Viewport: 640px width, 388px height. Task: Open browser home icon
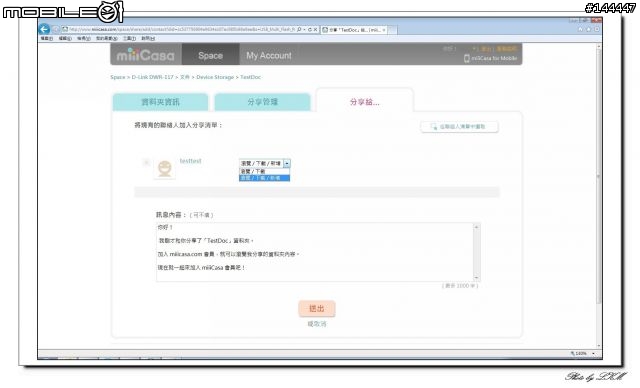[580, 29]
